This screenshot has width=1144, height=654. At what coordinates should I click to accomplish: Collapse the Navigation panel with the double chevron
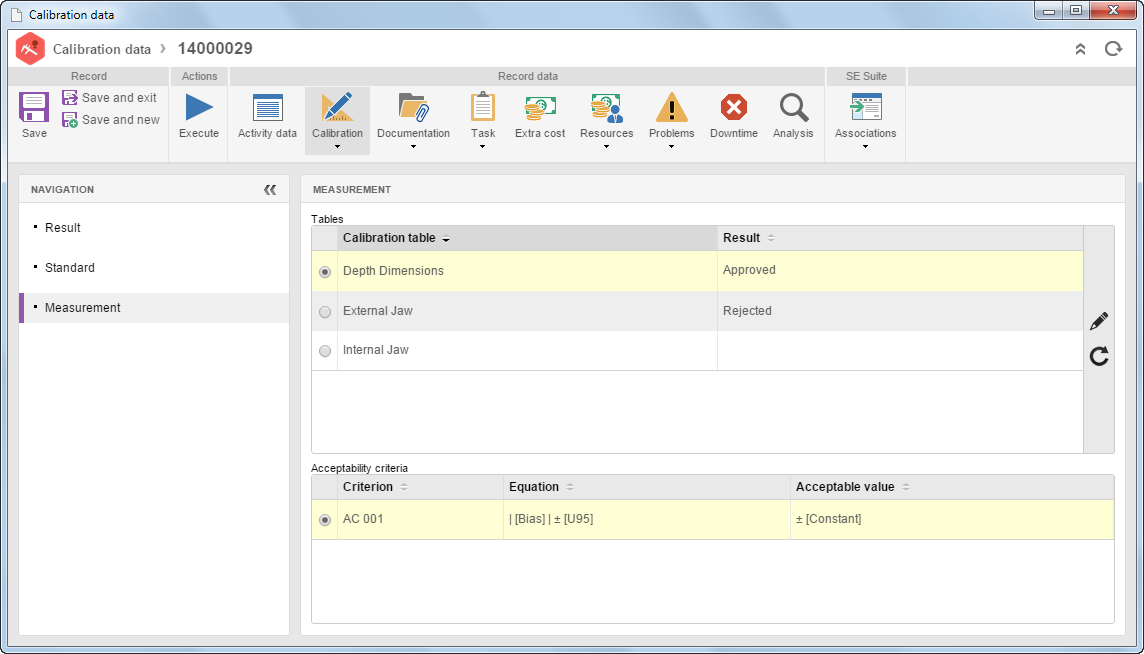click(x=270, y=190)
